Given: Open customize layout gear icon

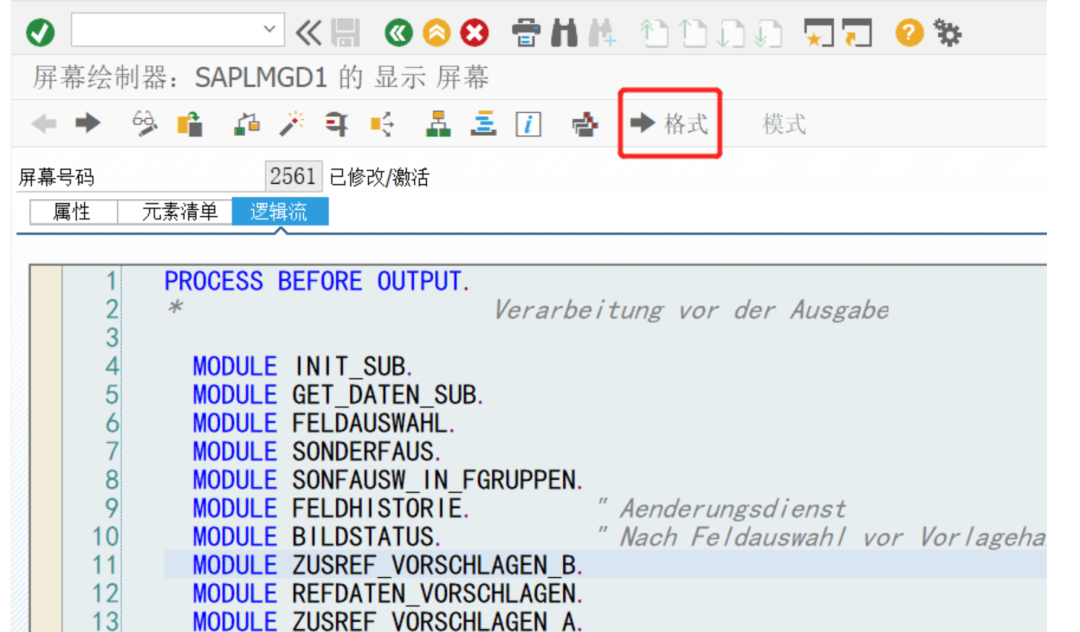Looking at the screenshot, I should point(947,32).
